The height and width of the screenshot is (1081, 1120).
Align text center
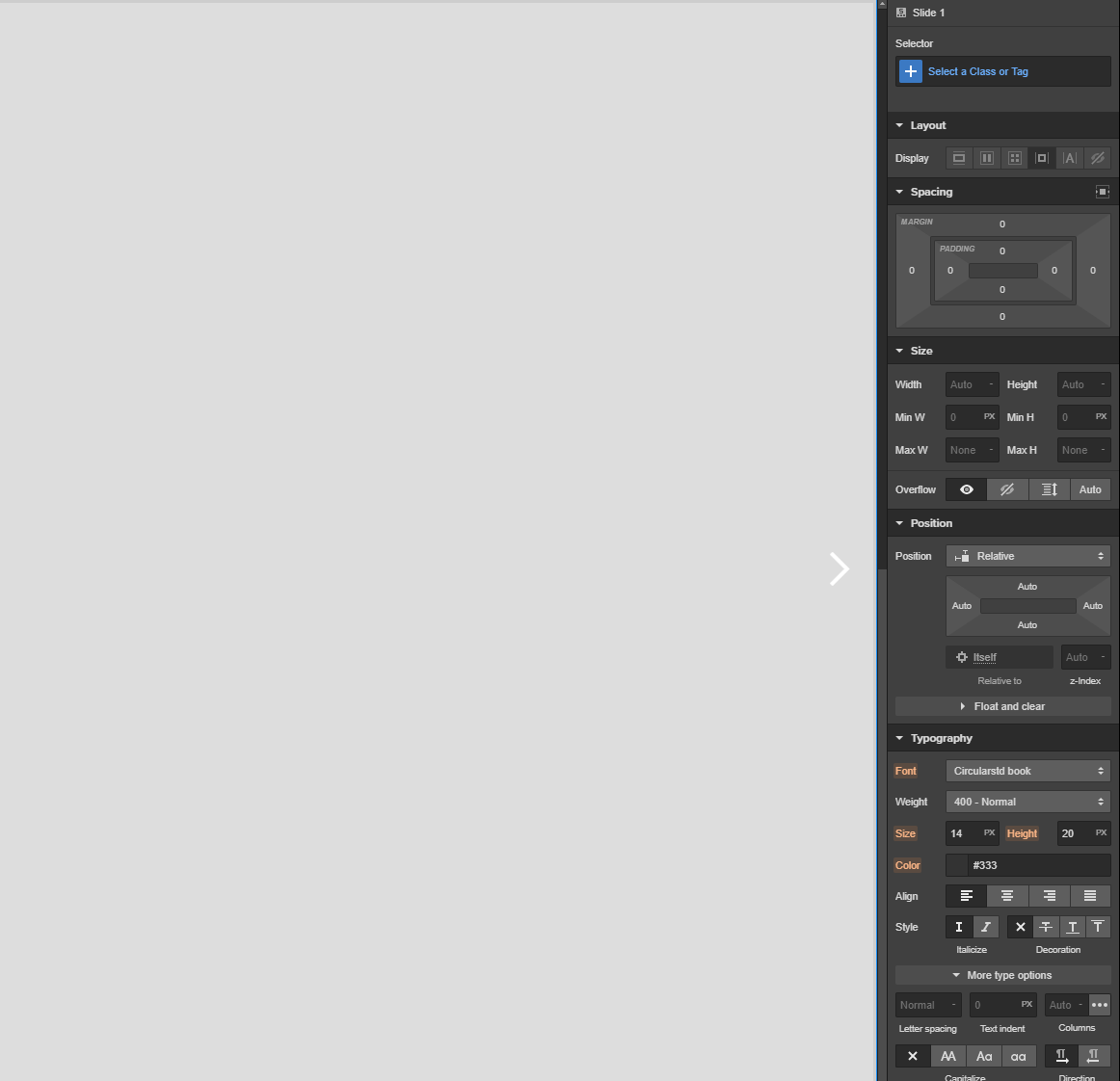pos(1007,895)
